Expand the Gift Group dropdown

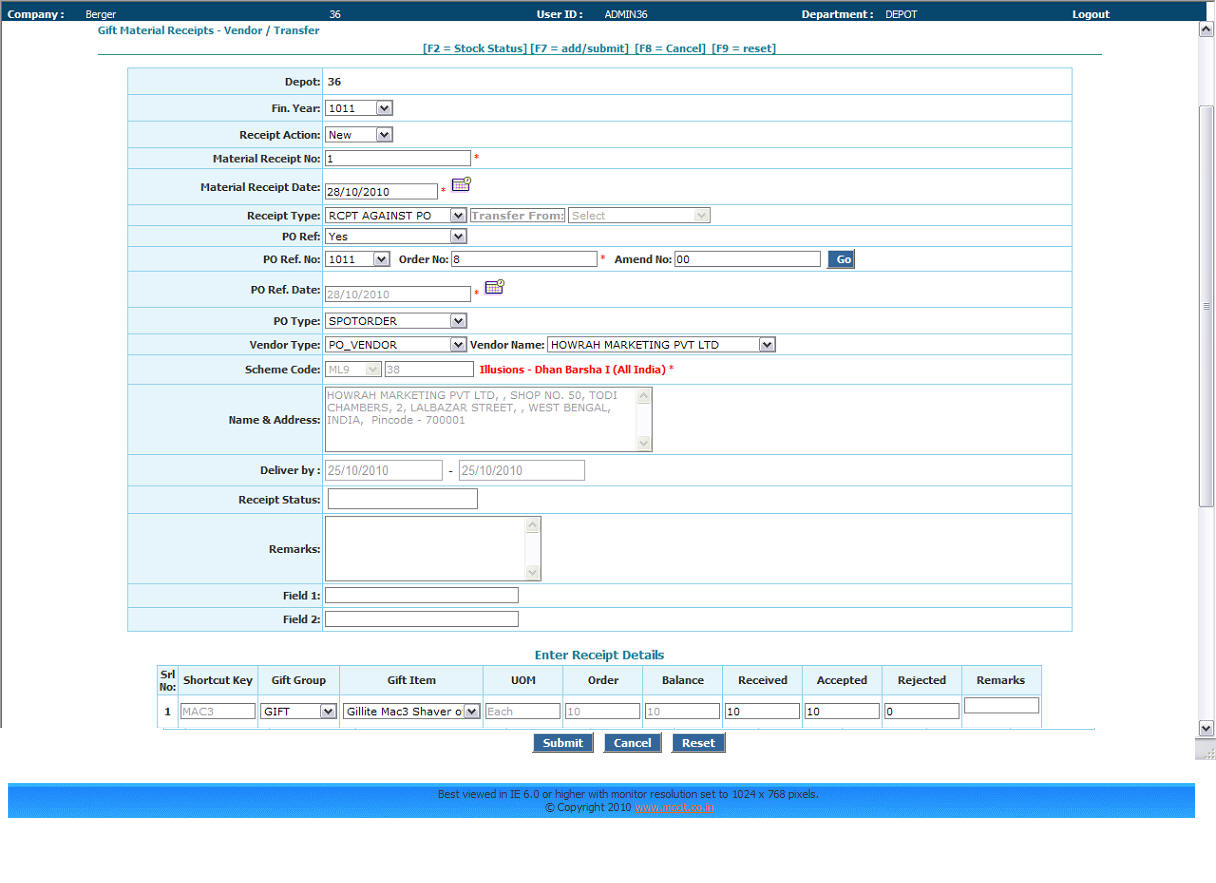298,712
